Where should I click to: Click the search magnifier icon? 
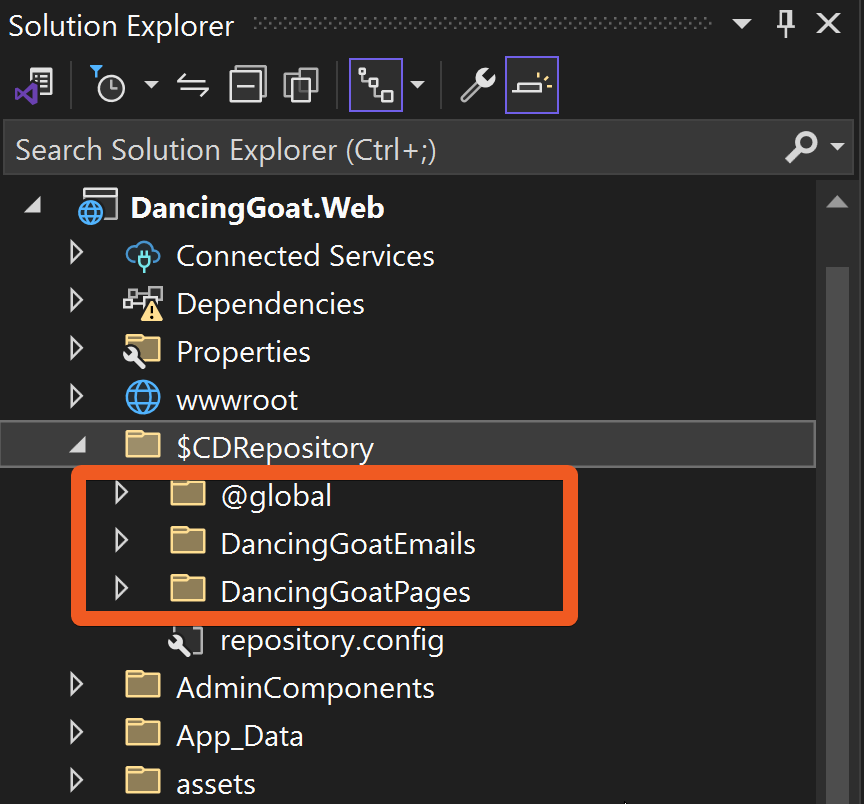coord(801,149)
